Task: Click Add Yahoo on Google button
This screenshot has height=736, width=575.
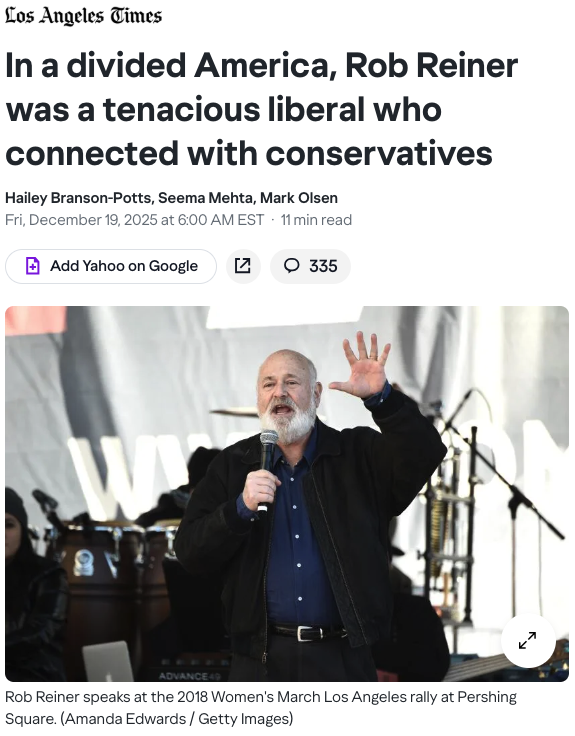Action: point(111,266)
